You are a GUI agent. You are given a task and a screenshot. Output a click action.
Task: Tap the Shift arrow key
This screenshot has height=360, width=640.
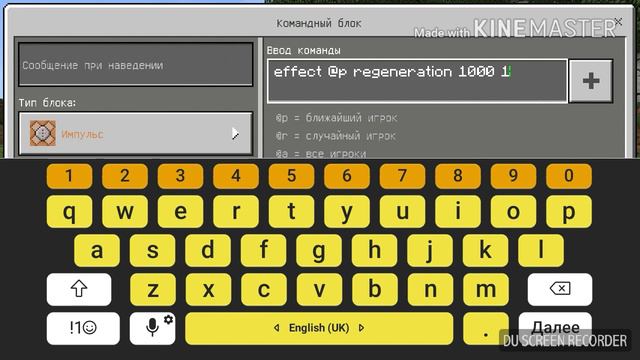coord(79,289)
